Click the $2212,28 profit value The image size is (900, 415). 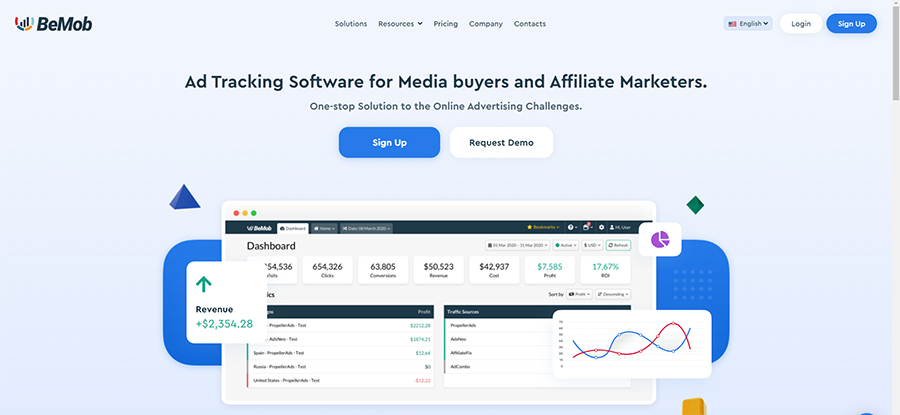[420, 325]
